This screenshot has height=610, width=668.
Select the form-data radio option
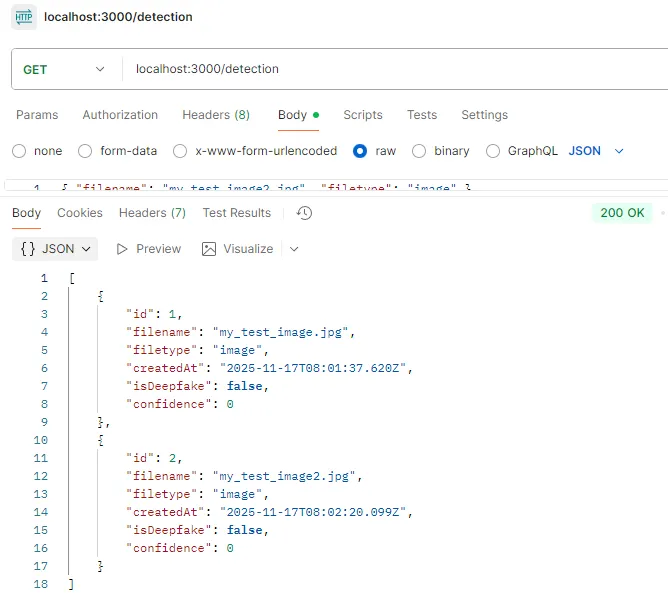tap(86, 151)
